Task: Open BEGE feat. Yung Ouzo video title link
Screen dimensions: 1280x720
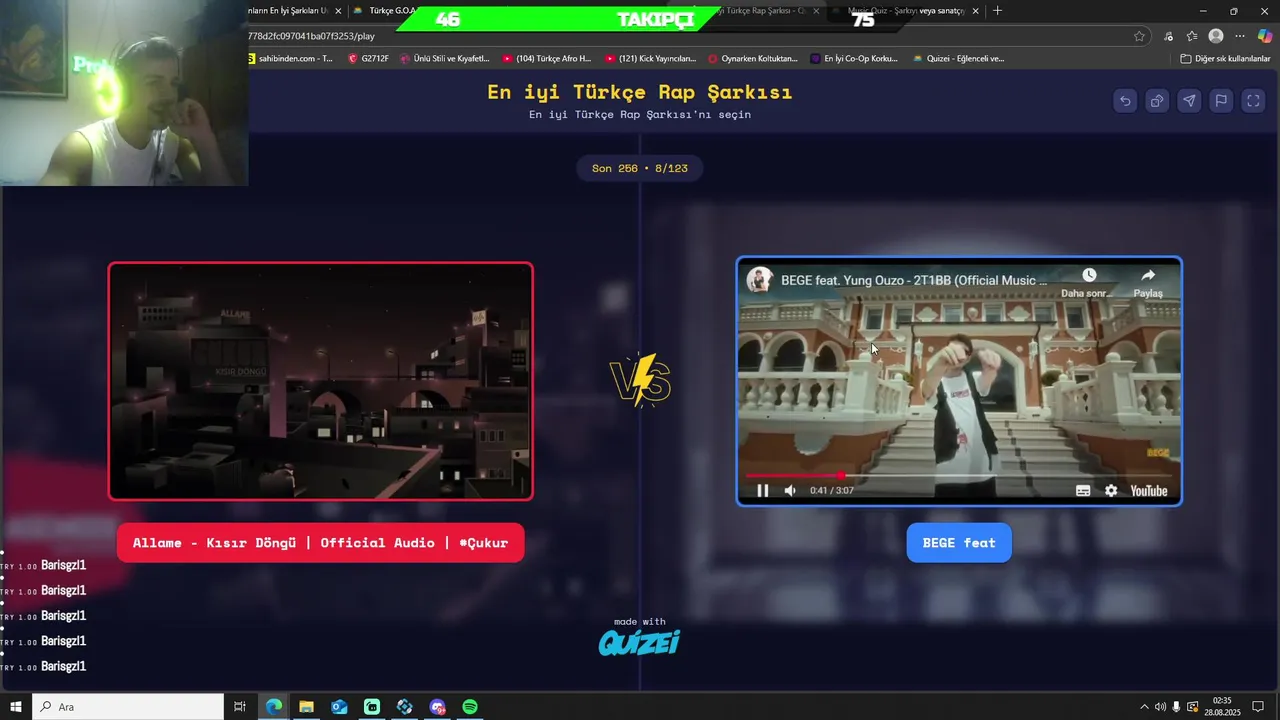Action: pos(914,280)
